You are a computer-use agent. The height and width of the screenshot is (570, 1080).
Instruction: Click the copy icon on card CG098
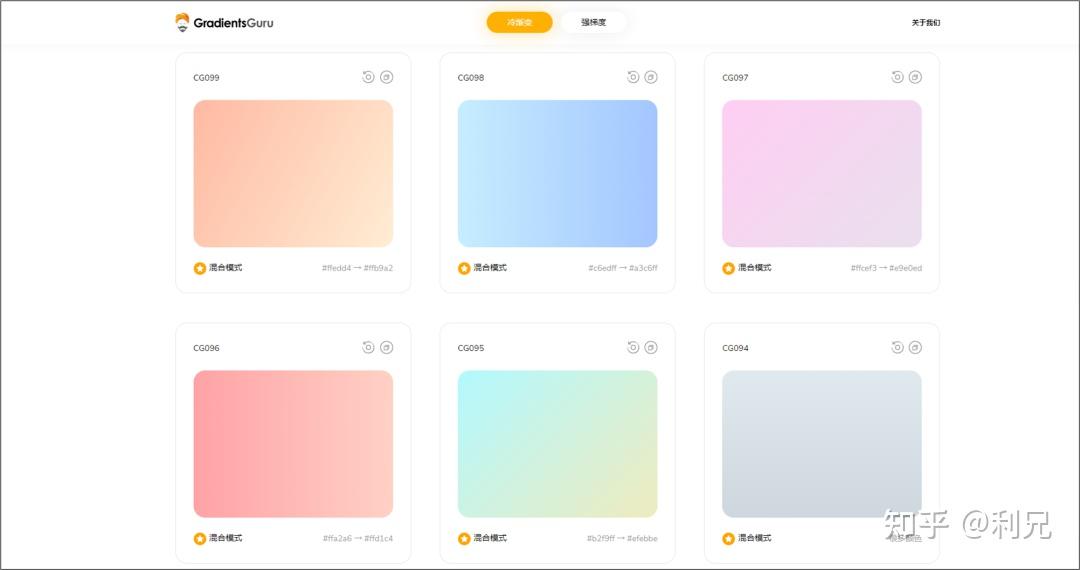click(651, 77)
